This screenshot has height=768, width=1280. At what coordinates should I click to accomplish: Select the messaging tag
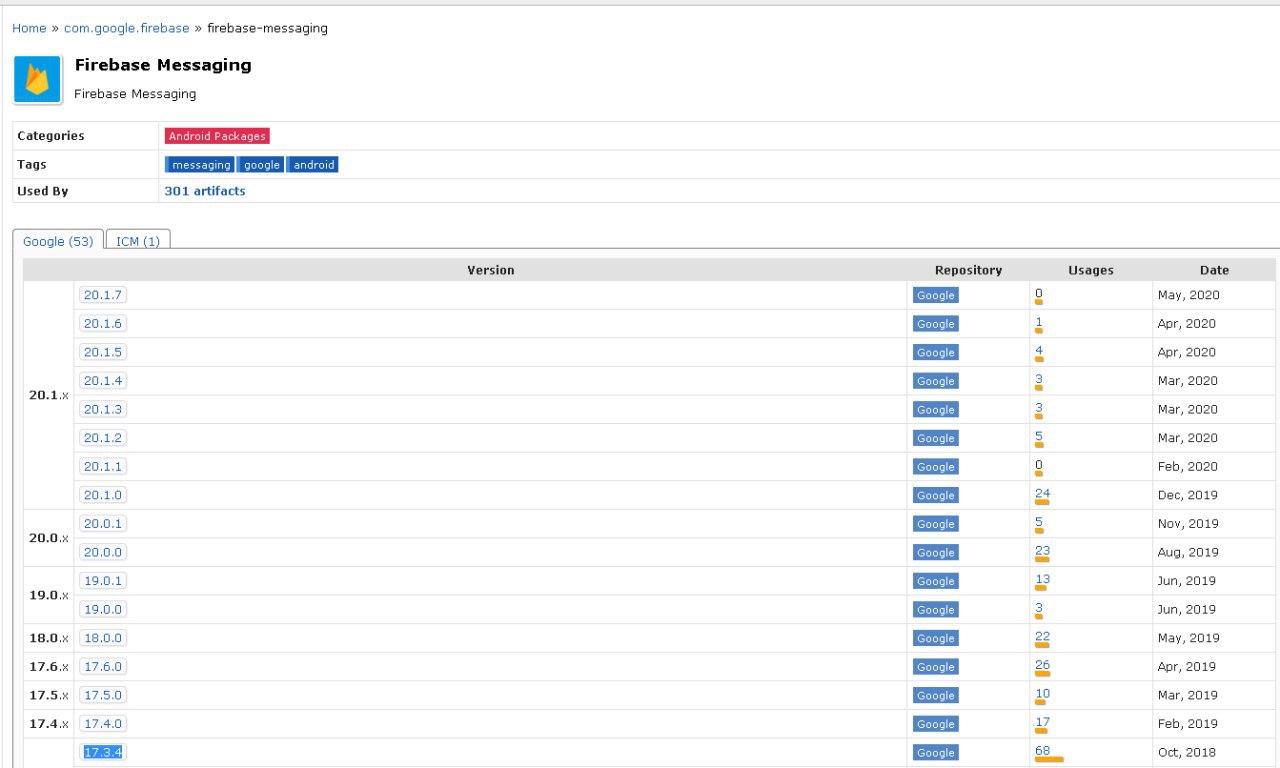click(x=200, y=165)
